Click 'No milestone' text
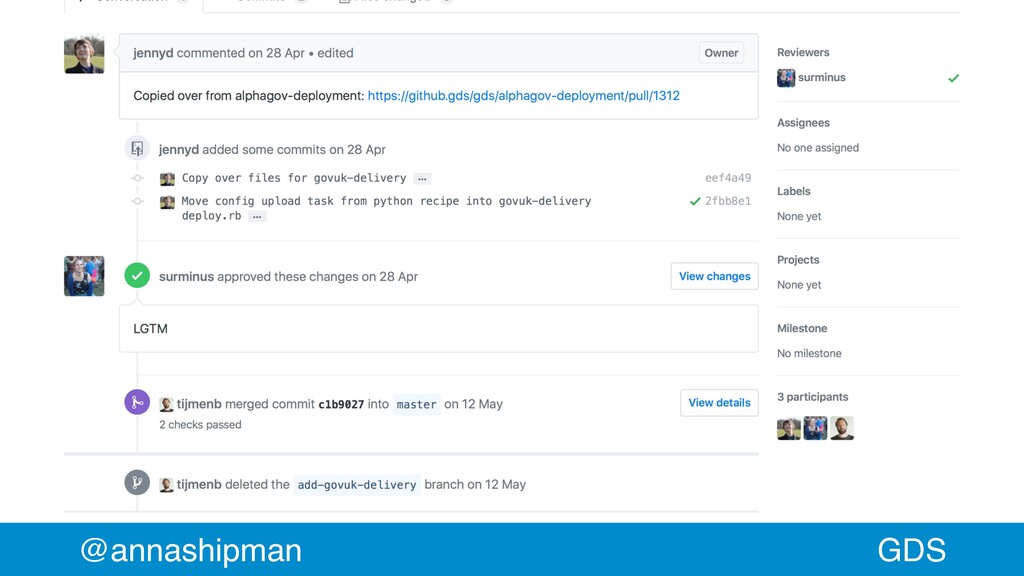This screenshot has height=576, width=1024. (809, 353)
